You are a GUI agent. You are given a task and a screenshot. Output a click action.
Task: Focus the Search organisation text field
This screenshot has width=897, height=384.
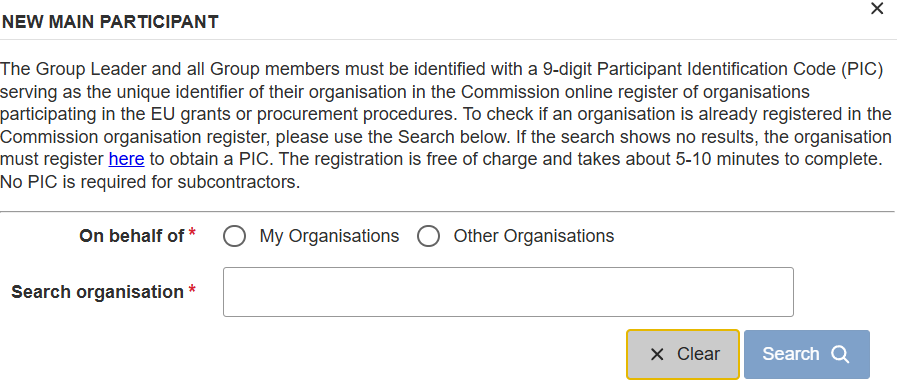coord(508,292)
